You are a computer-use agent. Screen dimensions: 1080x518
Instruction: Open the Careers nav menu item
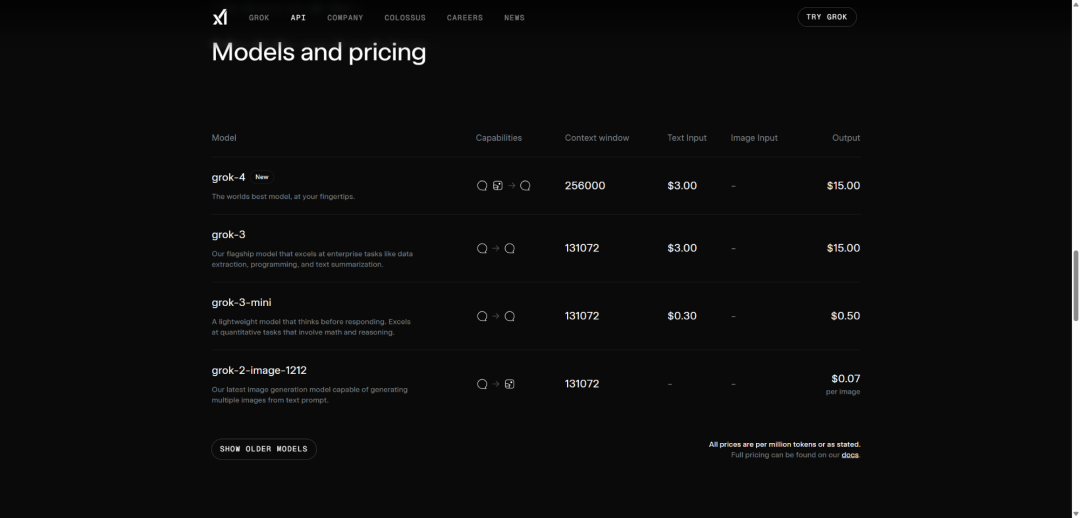pyautogui.click(x=465, y=18)
